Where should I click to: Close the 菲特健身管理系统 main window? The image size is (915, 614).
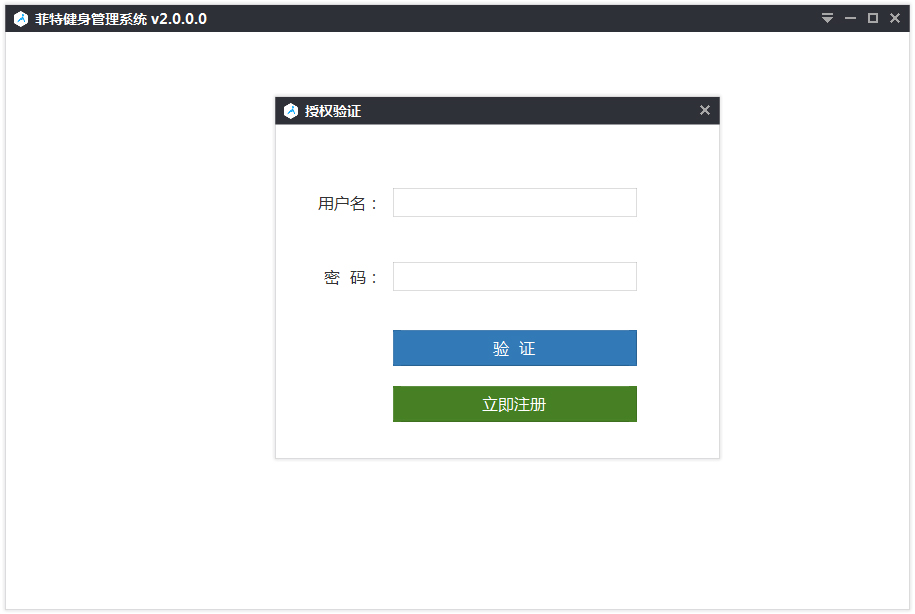click(895, 18)
